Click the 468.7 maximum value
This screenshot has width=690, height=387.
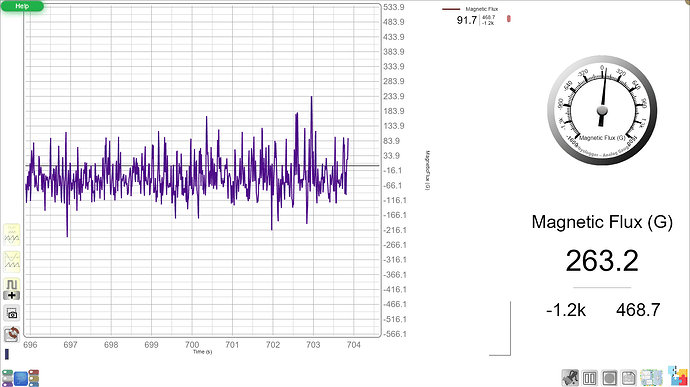638,310
